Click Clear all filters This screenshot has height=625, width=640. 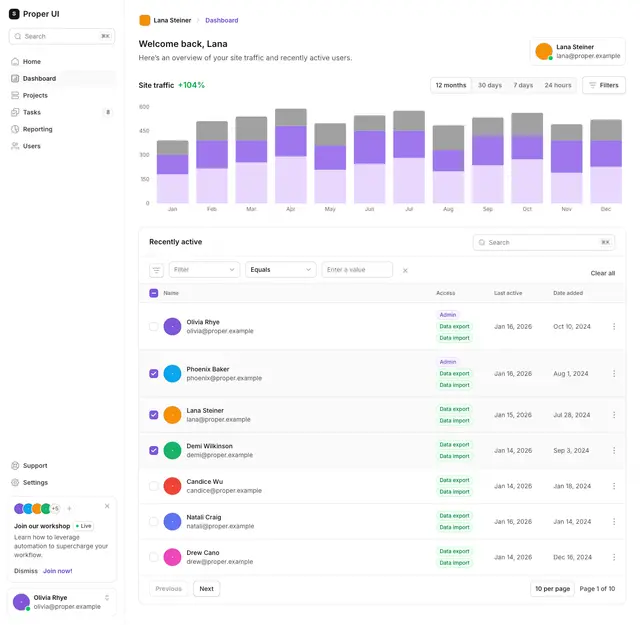pos(602,274)
